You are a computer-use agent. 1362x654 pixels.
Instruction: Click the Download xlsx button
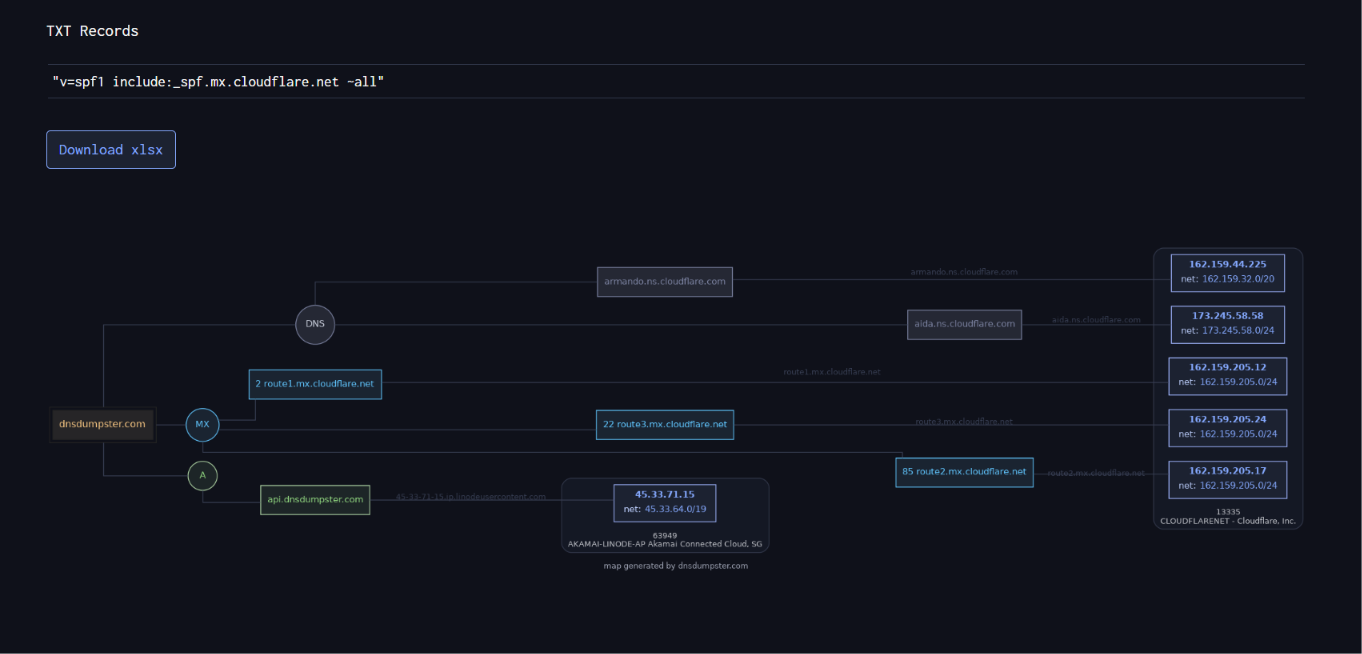[x=111, y=150]
